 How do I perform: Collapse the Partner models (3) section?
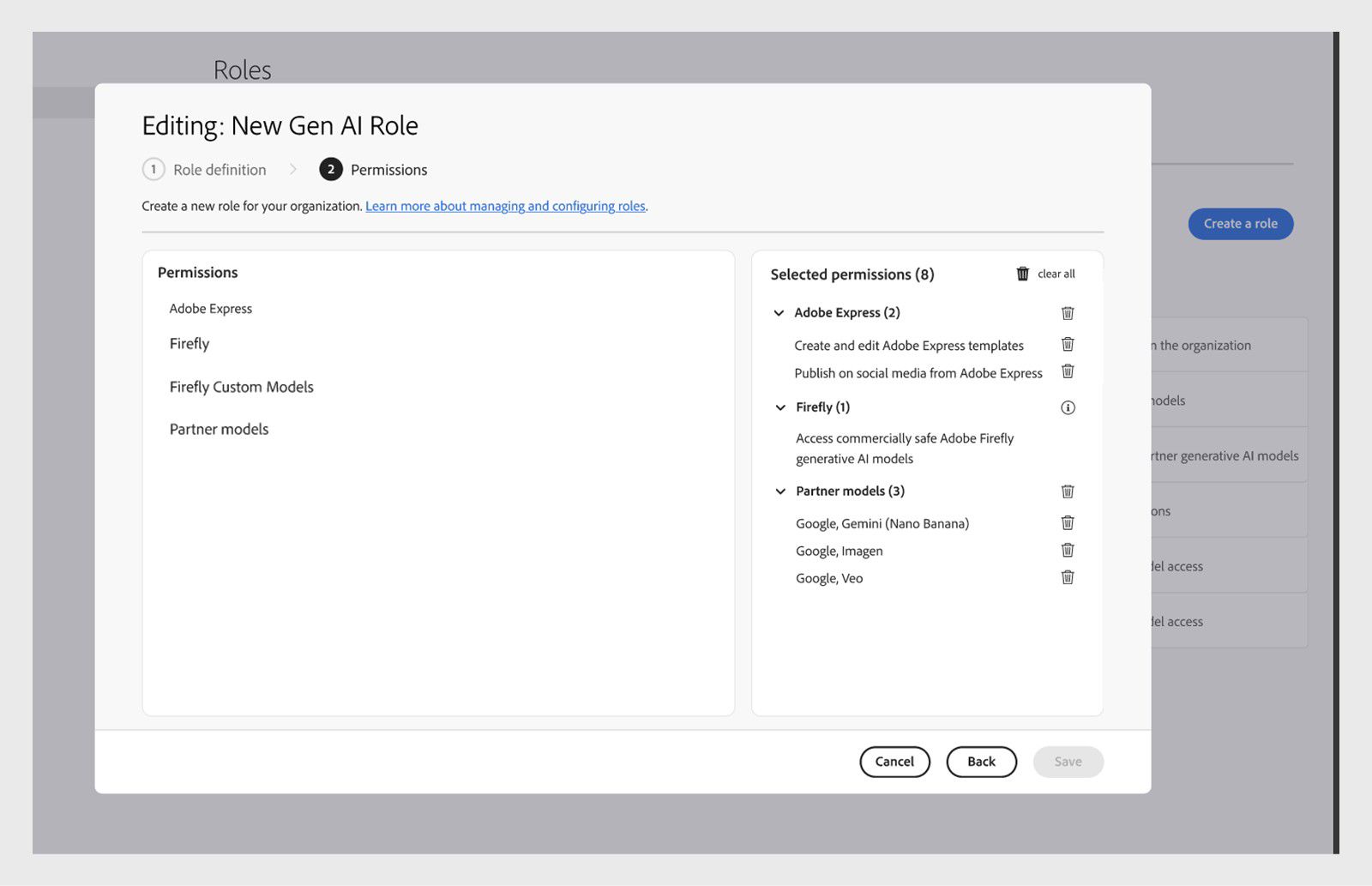pyautogui.click(x=779, y=491)
